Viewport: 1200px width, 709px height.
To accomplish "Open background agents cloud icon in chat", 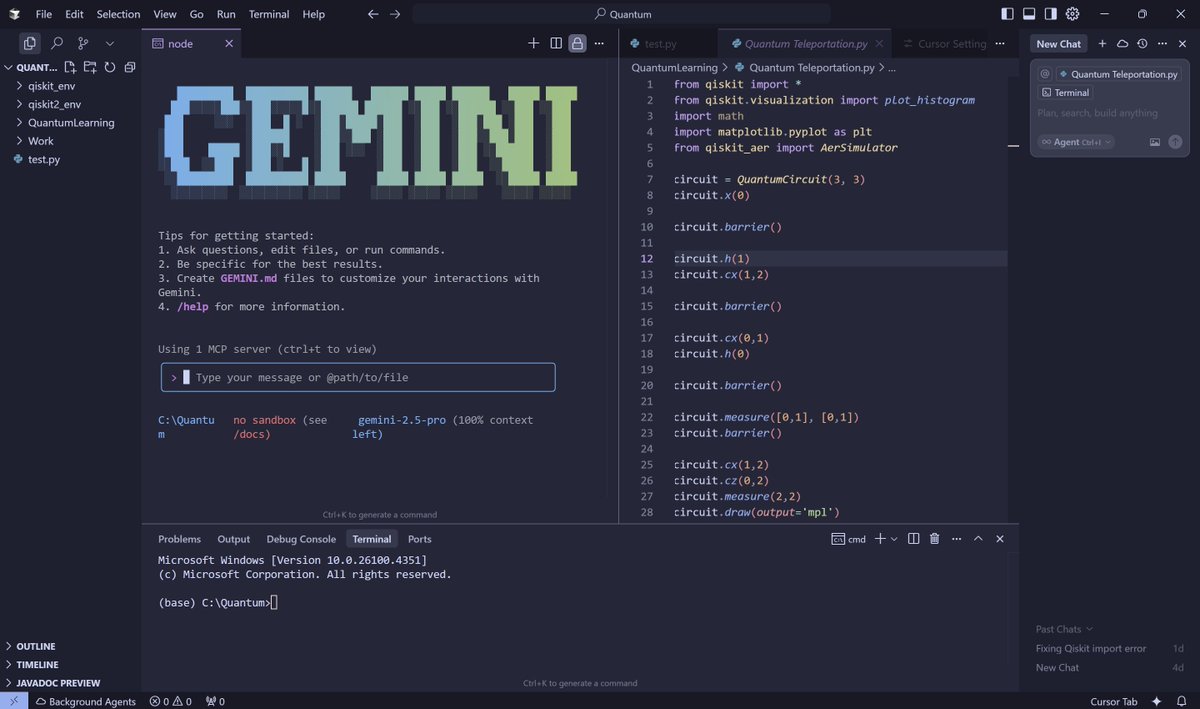I will 1122,44.
